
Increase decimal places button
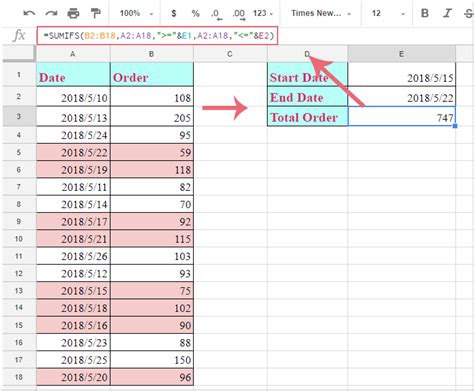click(x=239, y=14)
